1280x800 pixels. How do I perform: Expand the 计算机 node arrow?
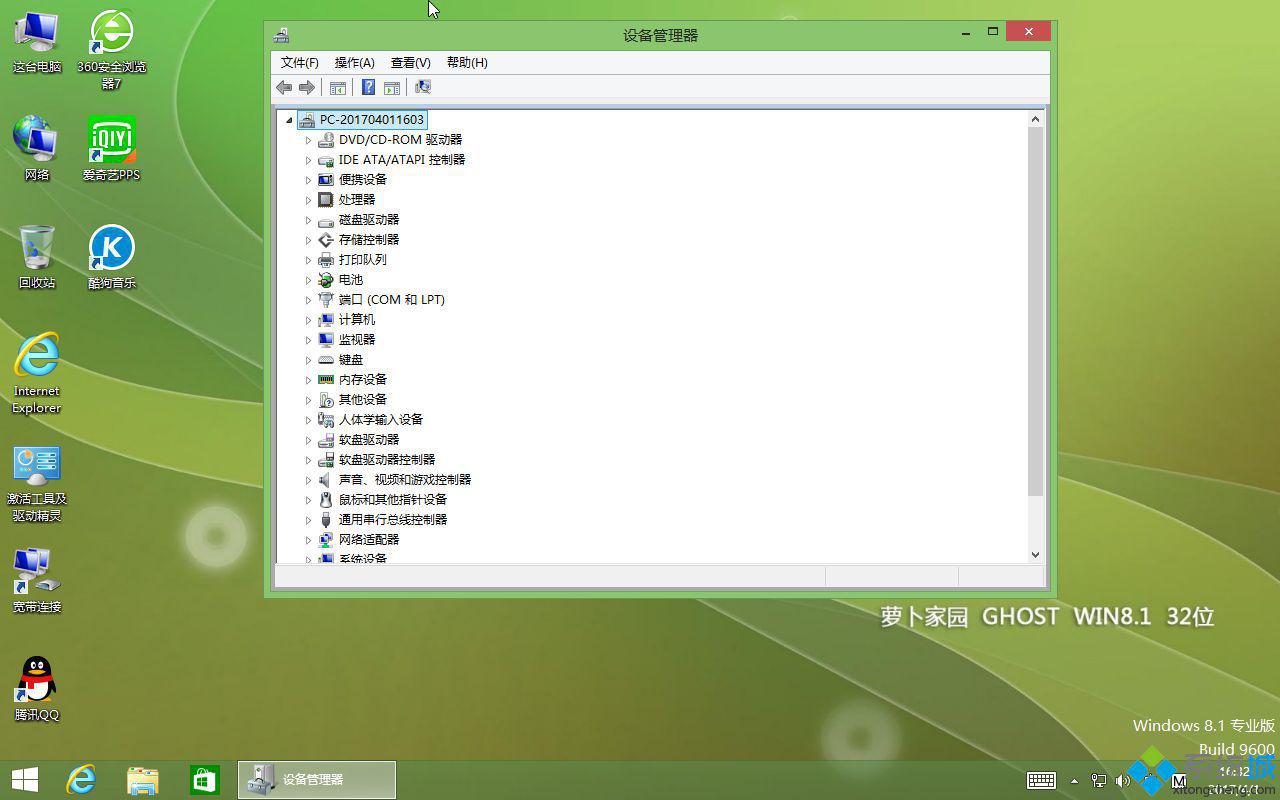(x=308, y=320)
